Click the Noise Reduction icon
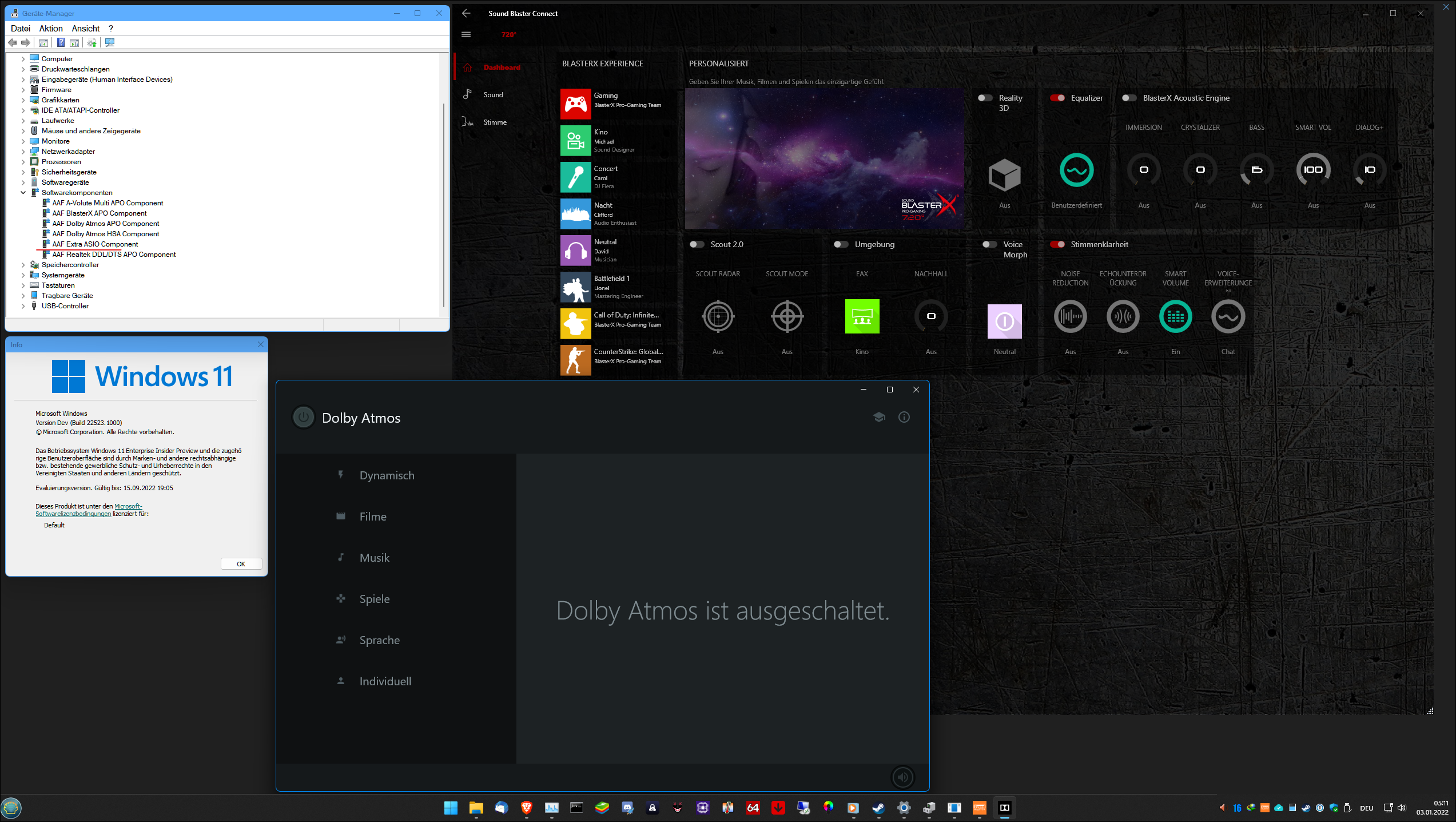Image resolution: width=1456 pixels, height=822 pixels. click(1070, 316)
